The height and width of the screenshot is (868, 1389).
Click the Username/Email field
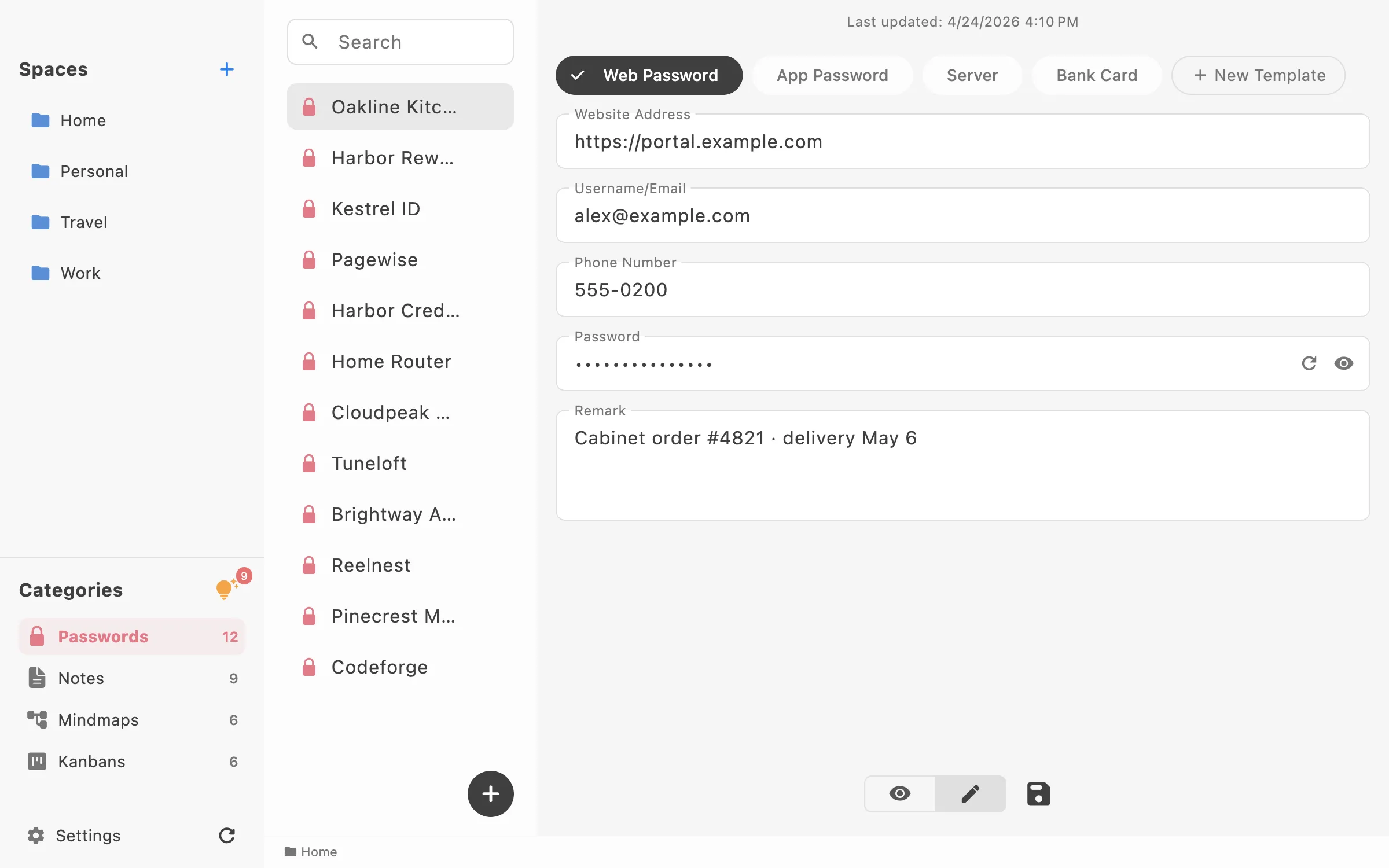[963, 216]
